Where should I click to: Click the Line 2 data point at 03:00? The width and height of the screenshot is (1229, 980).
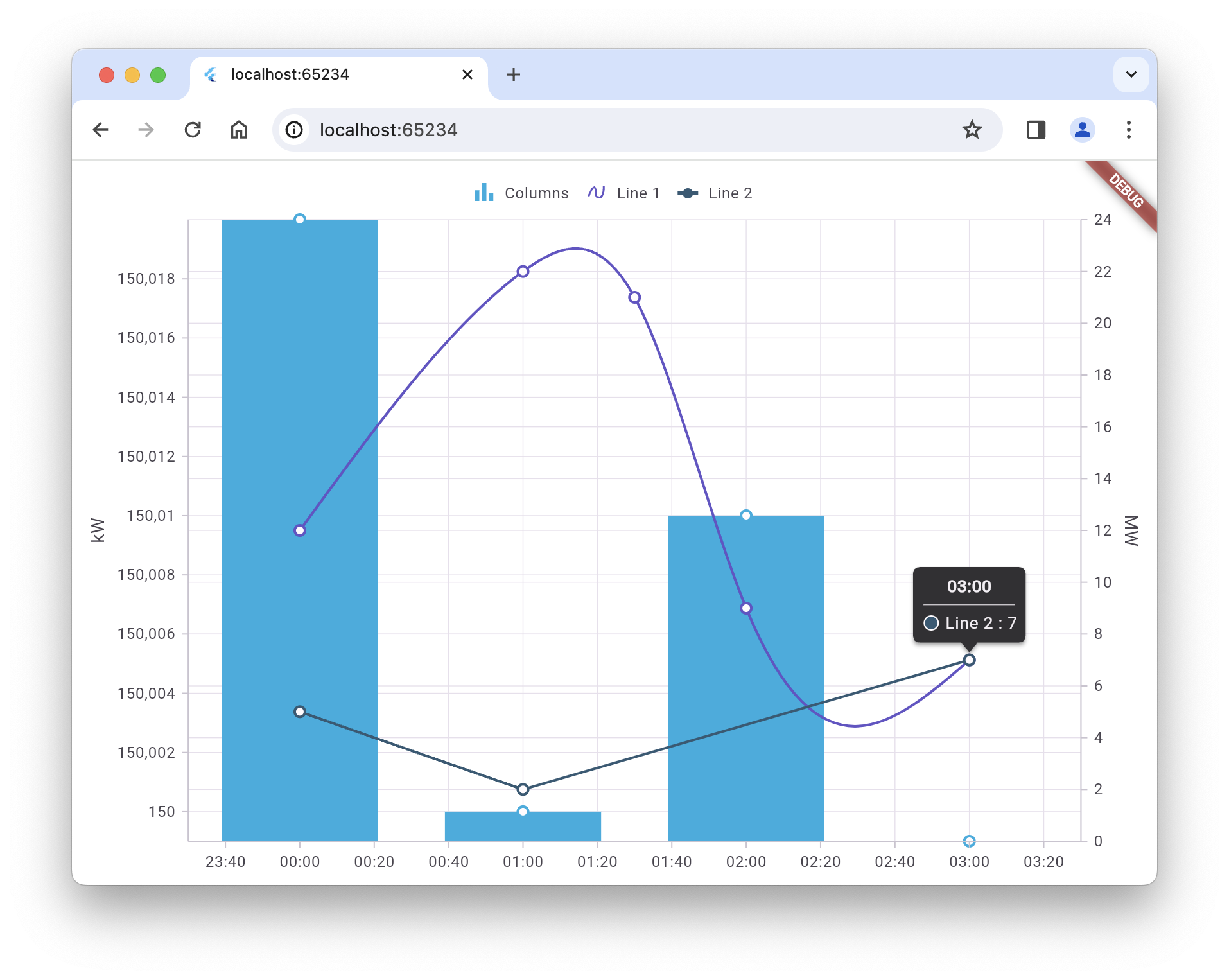click(x=969, y=660)
